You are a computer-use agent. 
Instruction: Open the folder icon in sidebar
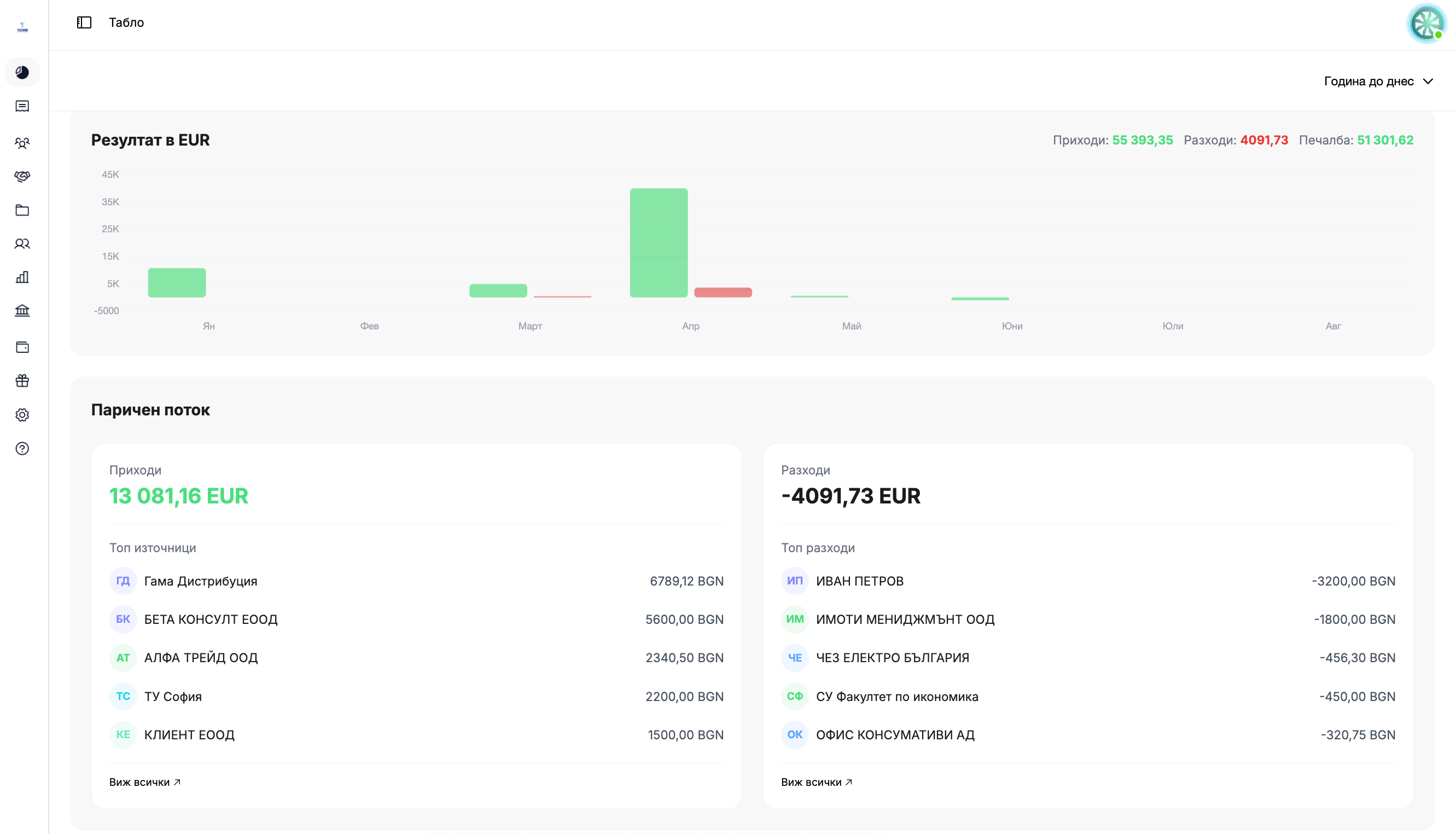click(22, 210)
